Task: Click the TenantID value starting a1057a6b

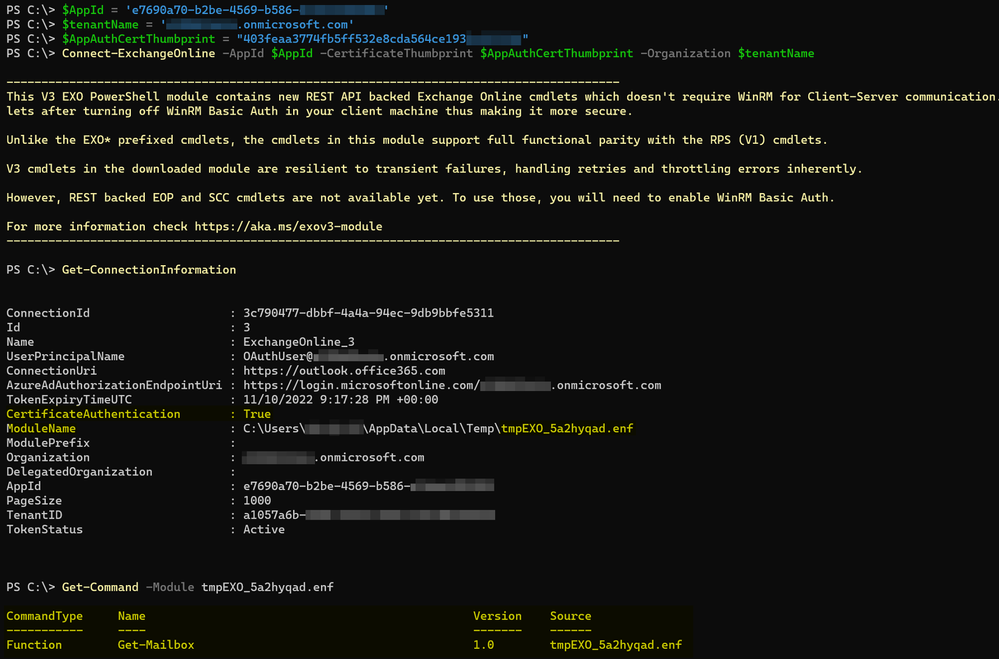Action: click(369, 515)
